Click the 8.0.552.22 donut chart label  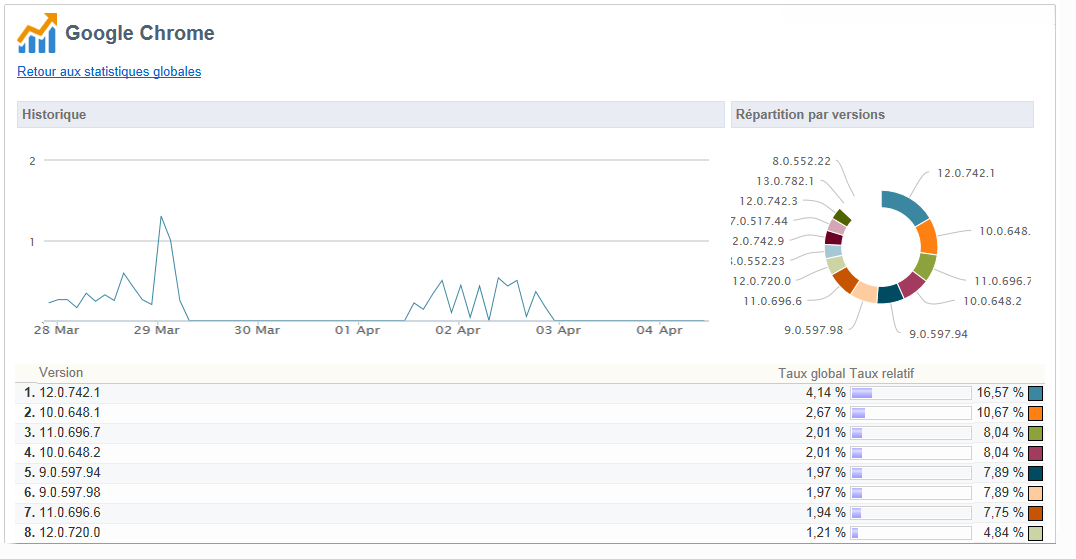pos(802,161)
